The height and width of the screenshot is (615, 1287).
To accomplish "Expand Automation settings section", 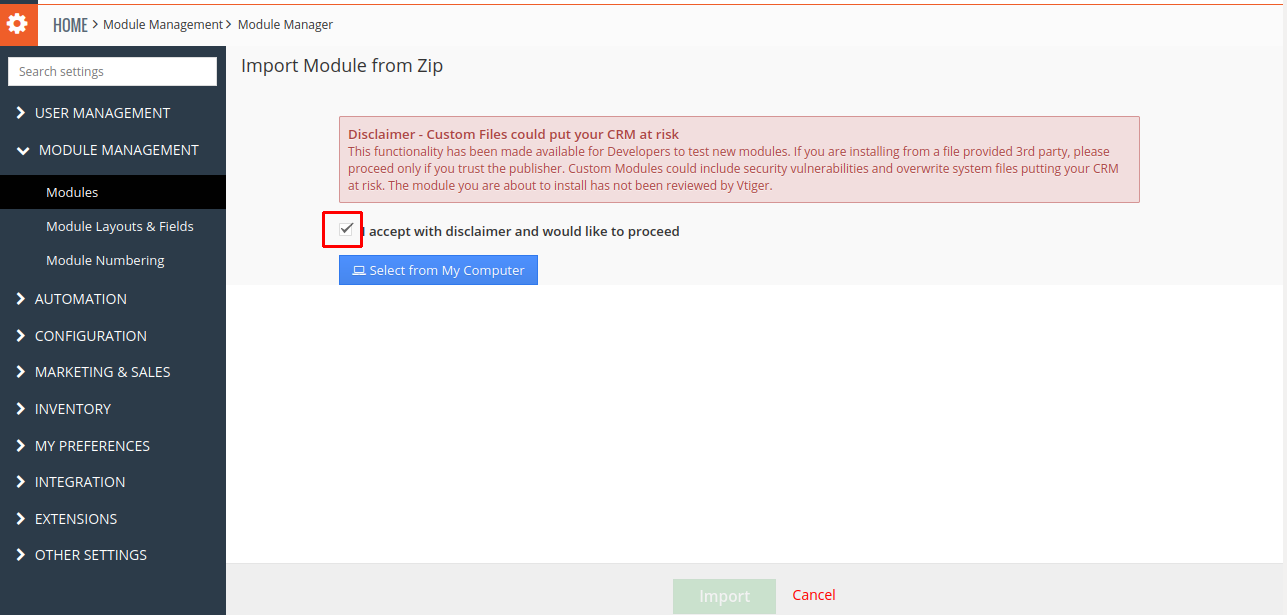I will coord(80,299).
